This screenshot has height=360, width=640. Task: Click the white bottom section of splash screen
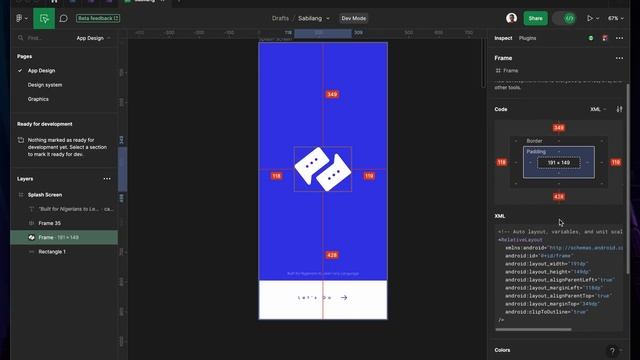[x=323, y=300]
